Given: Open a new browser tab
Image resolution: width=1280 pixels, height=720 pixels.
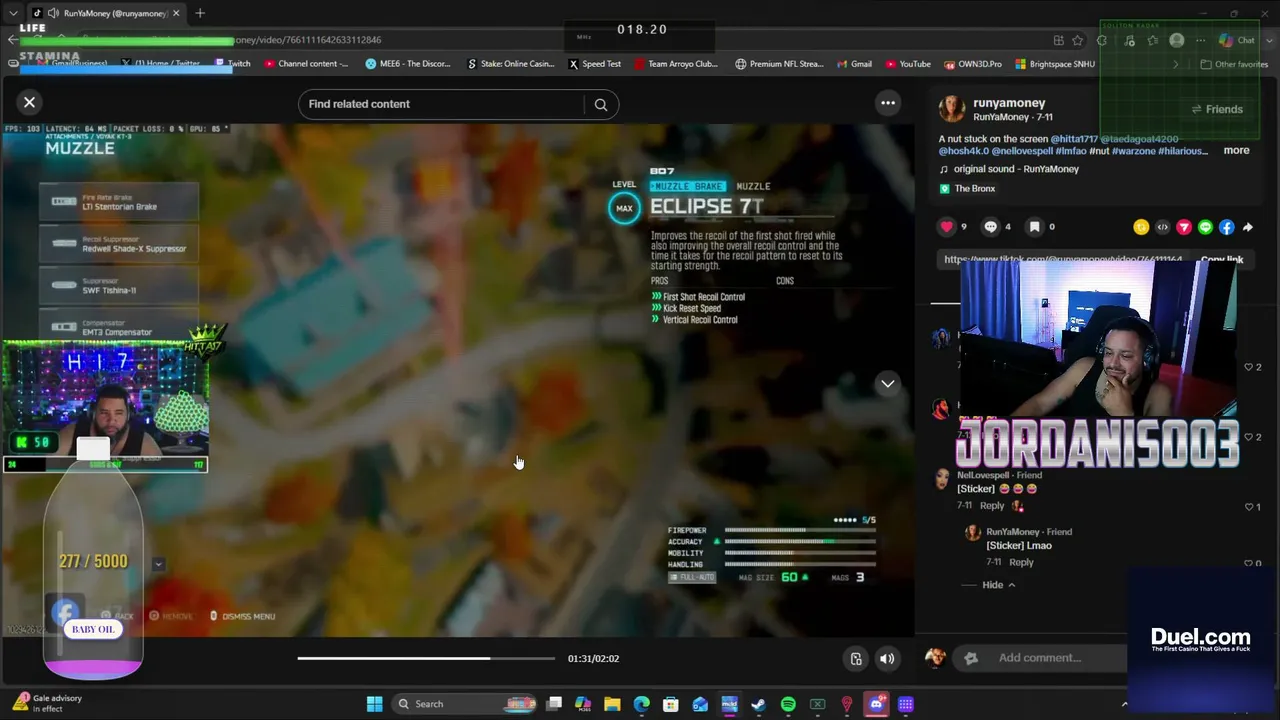Looking at the screenshot, I should point(200,13).
